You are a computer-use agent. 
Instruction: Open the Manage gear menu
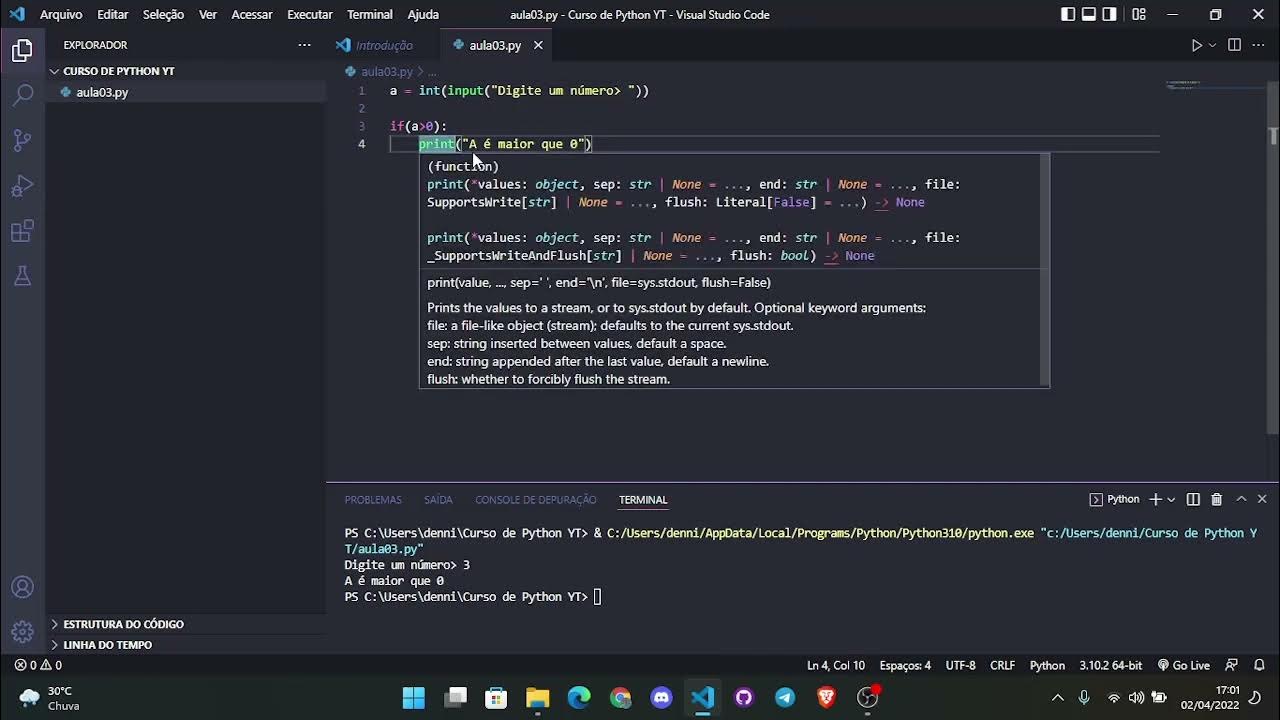click(x=22, y=632)
